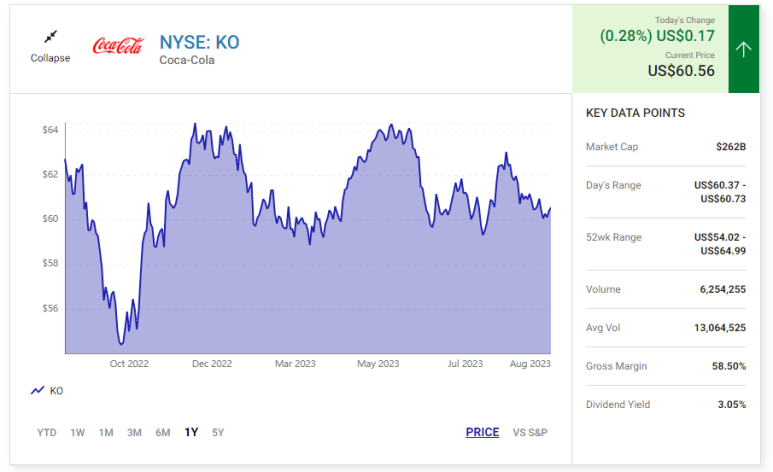Viewport: 773px width, 472px height.
Task: Click the $62 y-axis label
Action: click(50, 174)
